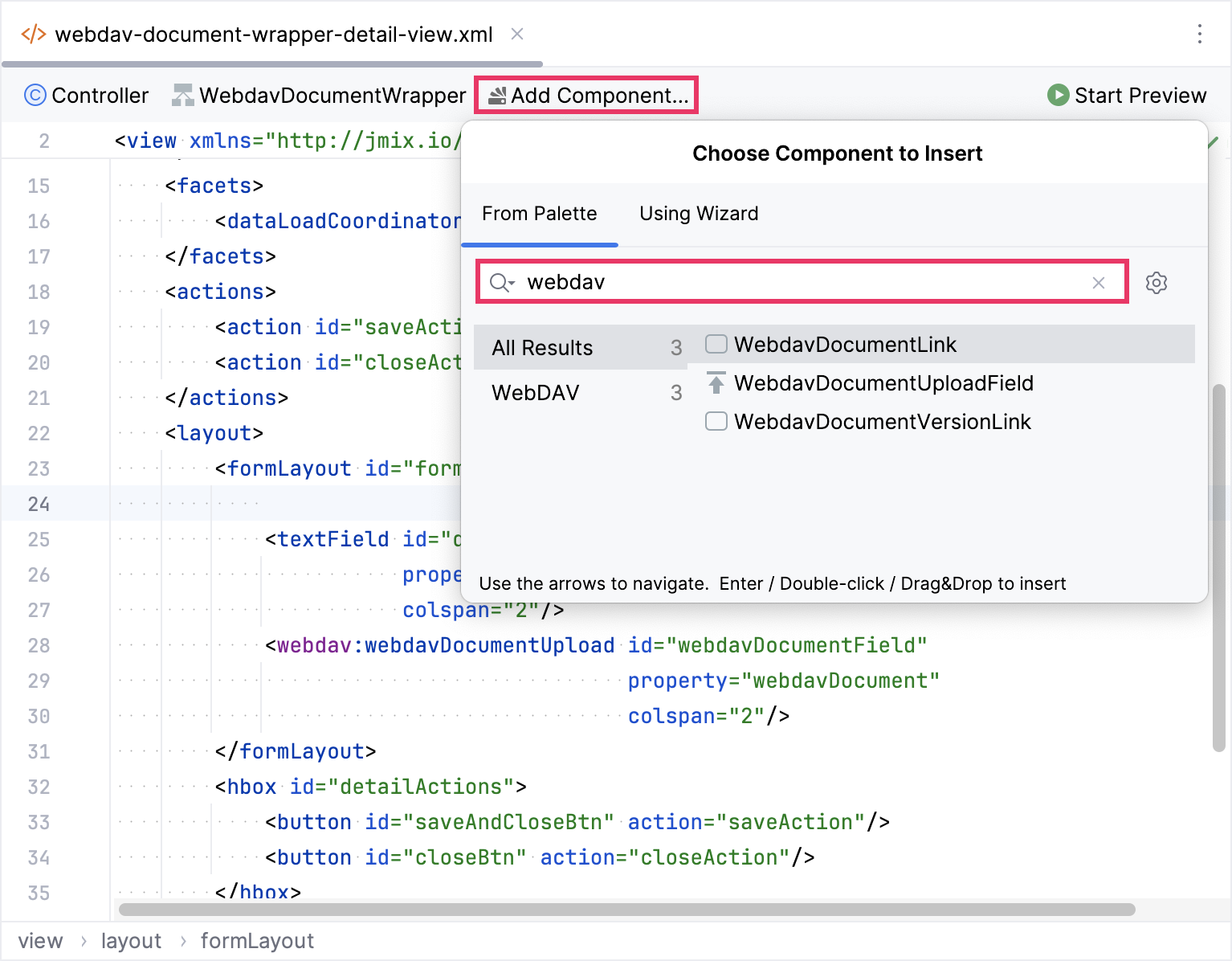
Task: Select the From Palette tab
Action: (540, 214)
